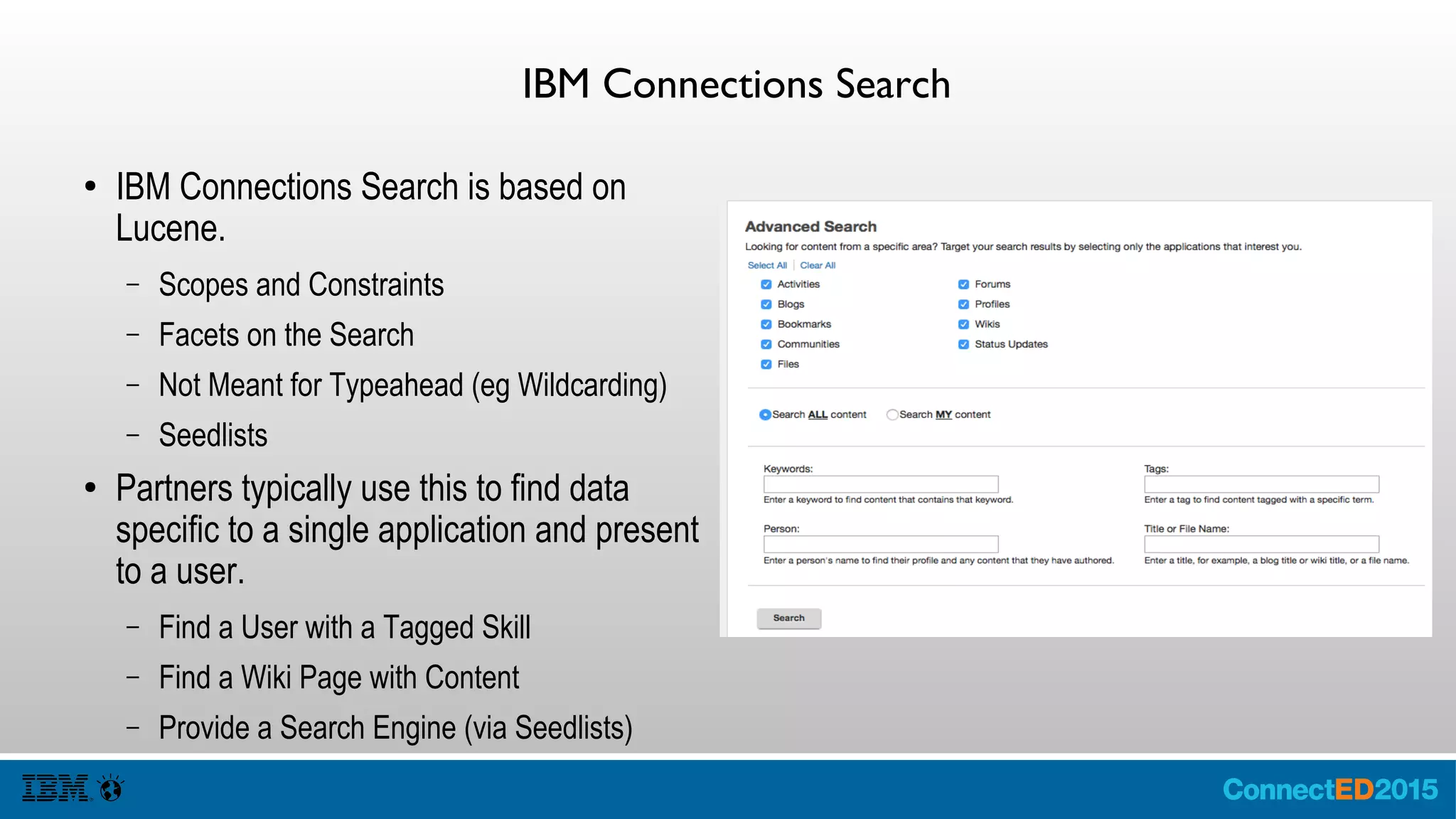
Task: Focus the Keywords input field
Action: coord(881,484)
